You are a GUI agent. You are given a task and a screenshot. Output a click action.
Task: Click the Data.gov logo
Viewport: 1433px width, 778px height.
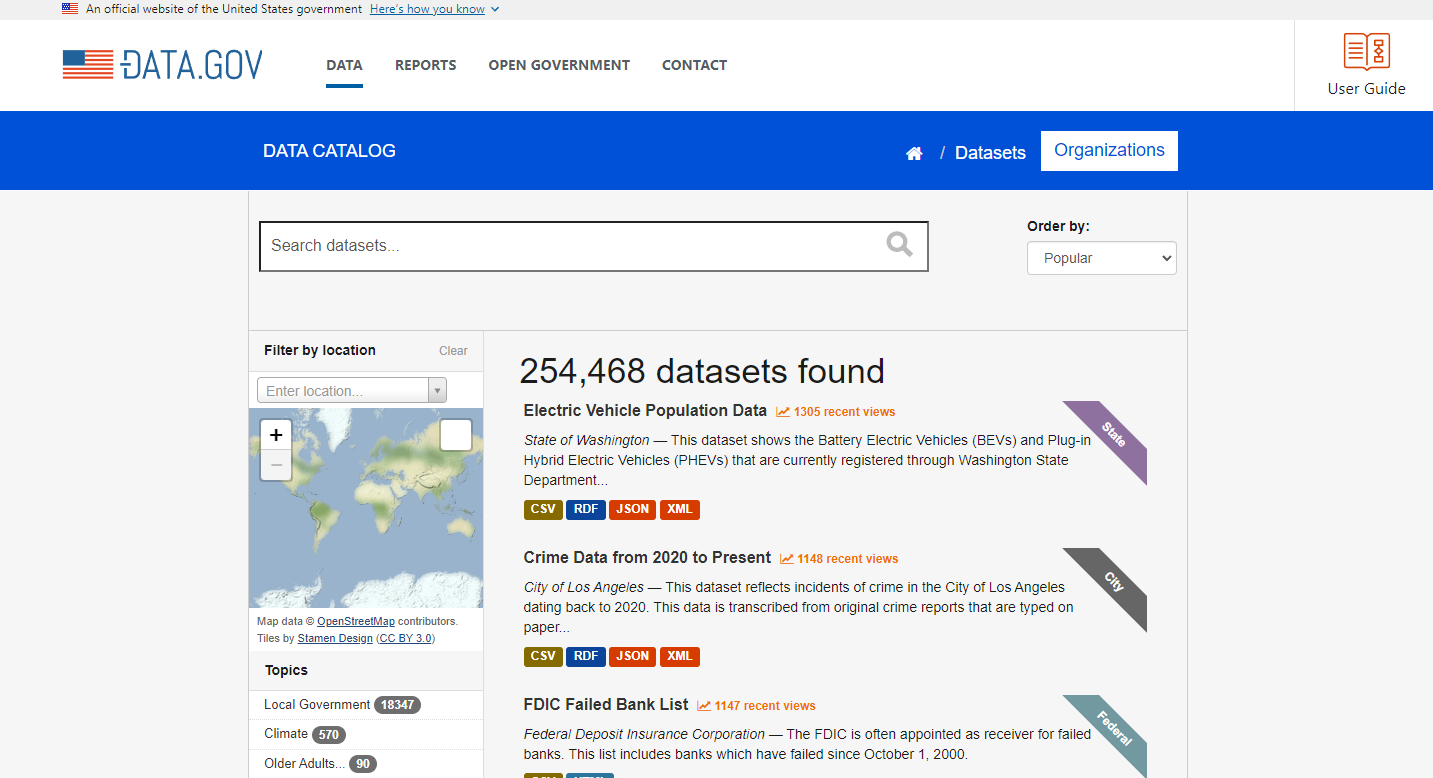[x=162, y=65]
